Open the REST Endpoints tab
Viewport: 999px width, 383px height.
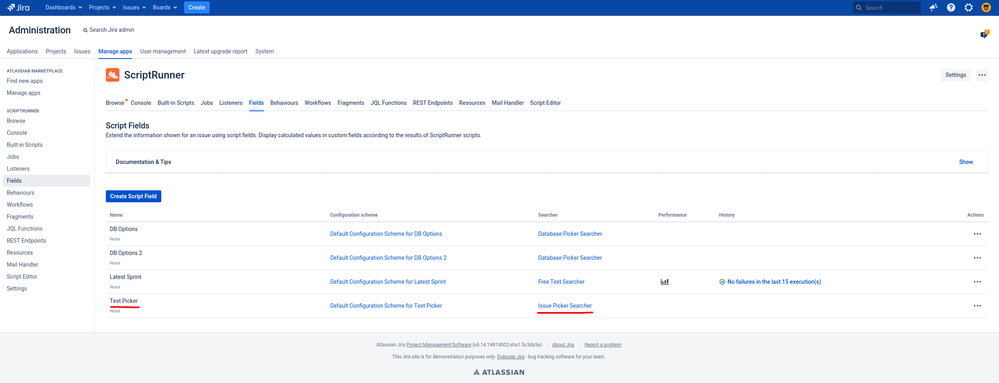coord(433,103)
